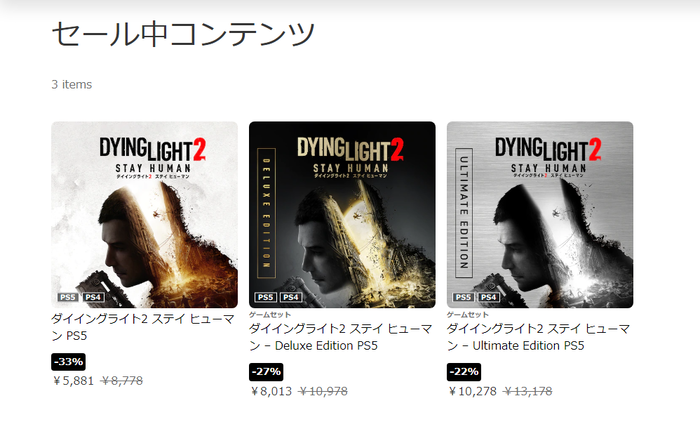700x429 pixels.
Task: Click the PS5 badge on Ultimate Edition
Action: click(x=463, y=297)
